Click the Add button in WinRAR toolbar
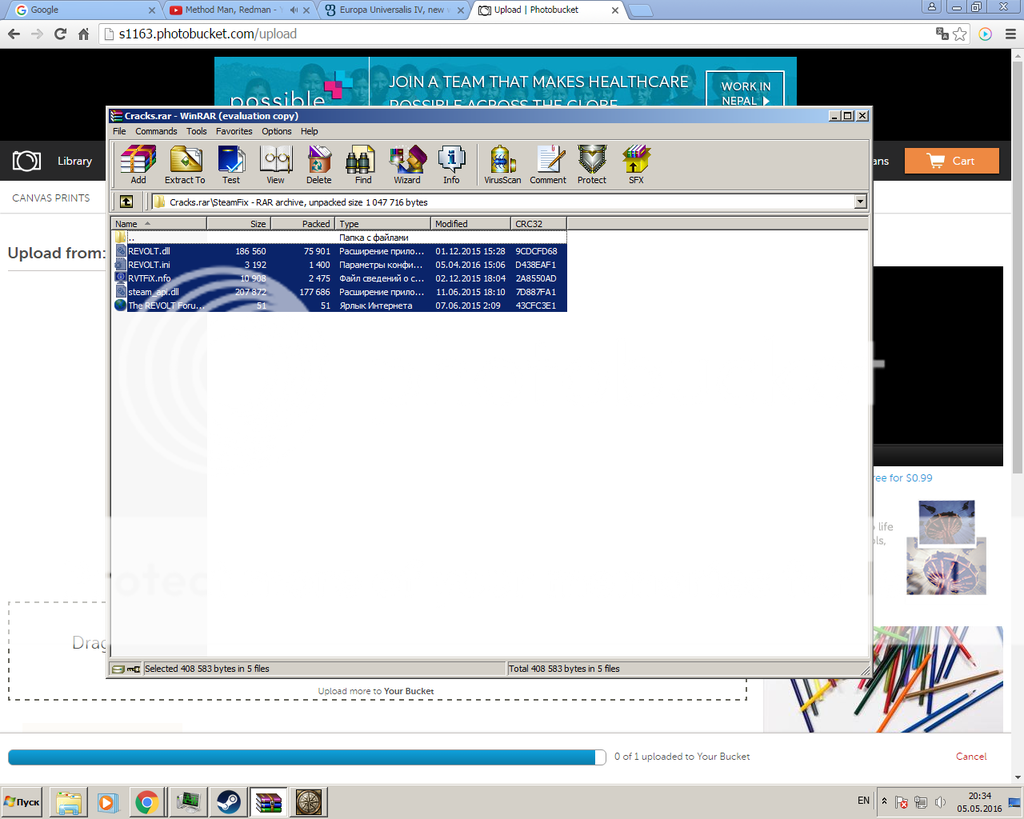Viewport: 1024px width, 819px height. click(138, 163)
